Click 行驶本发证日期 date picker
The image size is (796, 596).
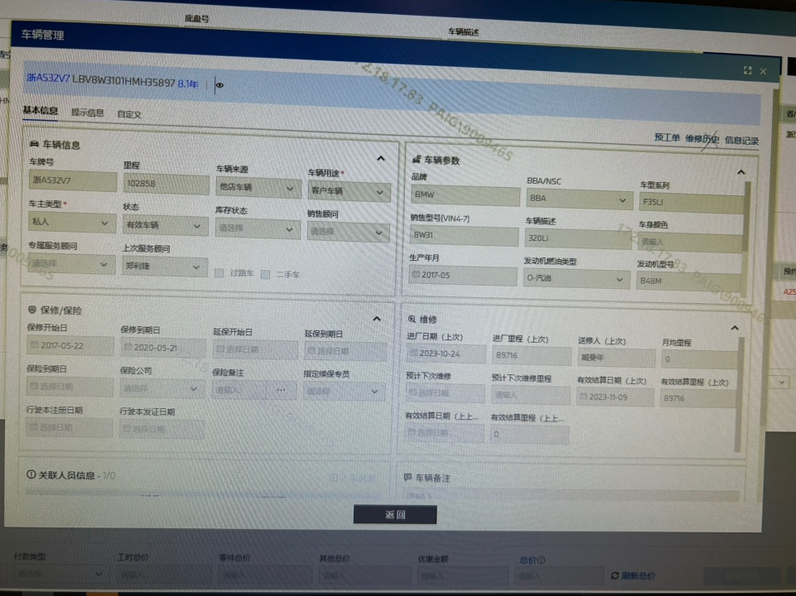pos(162,429)
